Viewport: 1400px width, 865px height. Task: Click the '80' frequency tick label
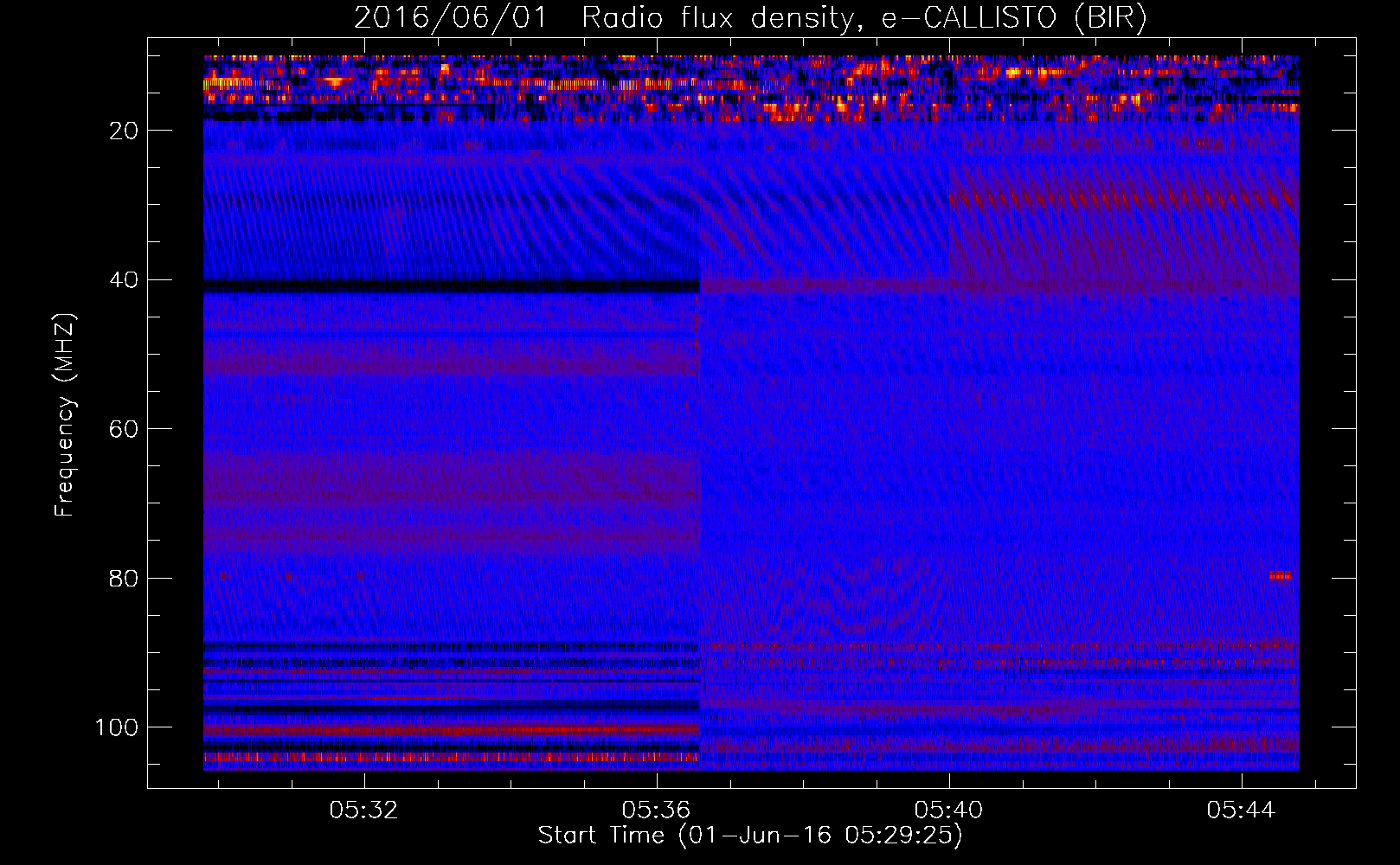[x=125, y=578]
